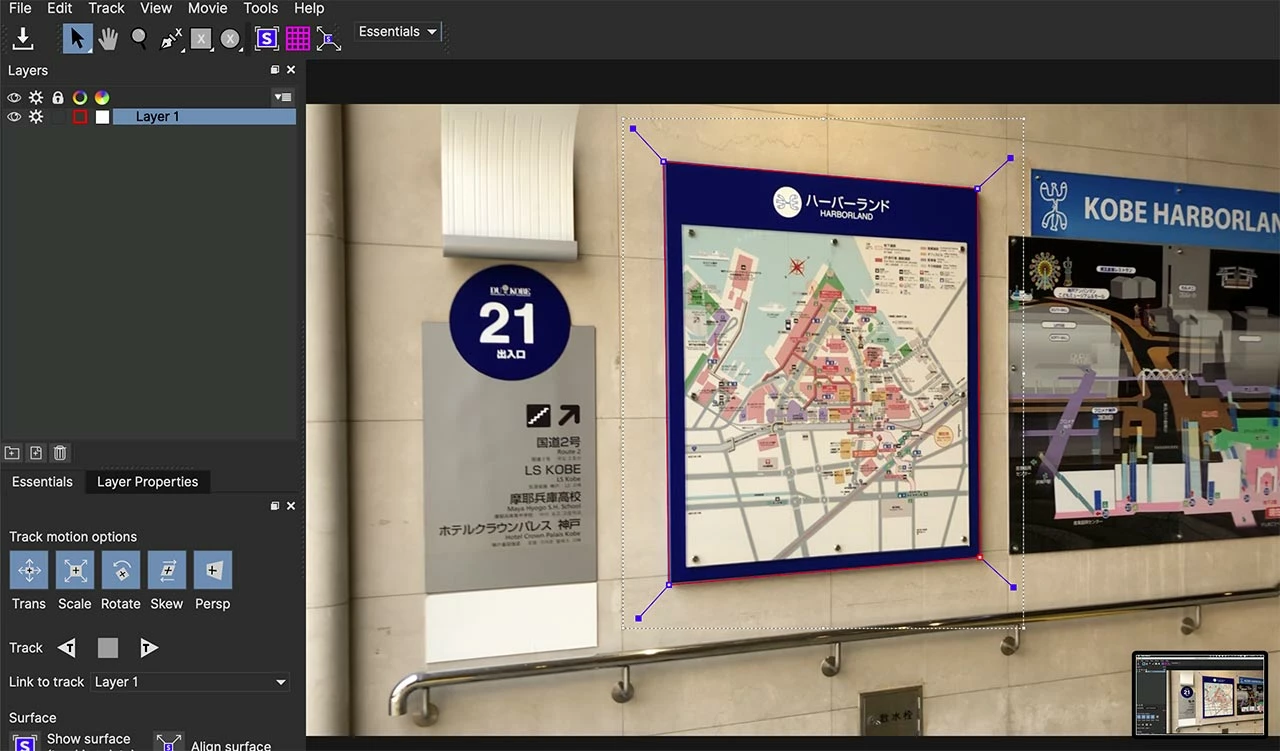
Task: Open the Layers panel options menu
Action: click(283, 98)
